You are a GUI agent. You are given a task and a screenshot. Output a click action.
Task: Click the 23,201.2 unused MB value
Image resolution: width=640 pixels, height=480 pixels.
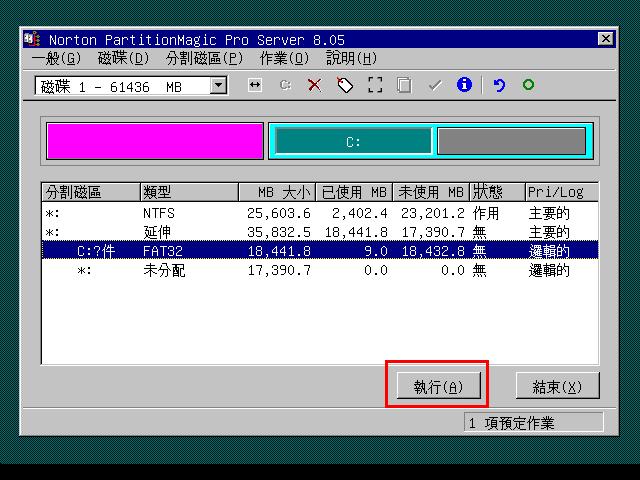coord(433,213)
